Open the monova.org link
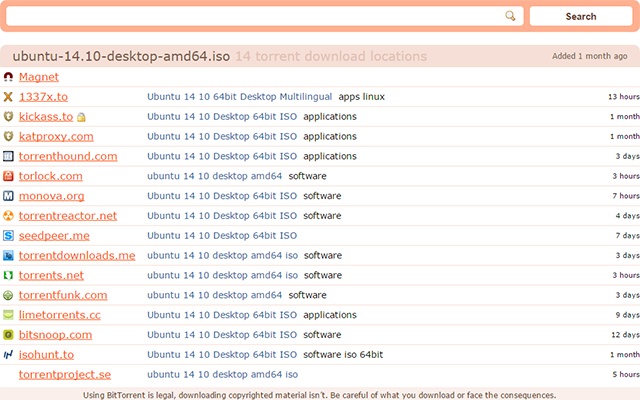640x400 pixels. pyautogui.click(x=51, y=196)
